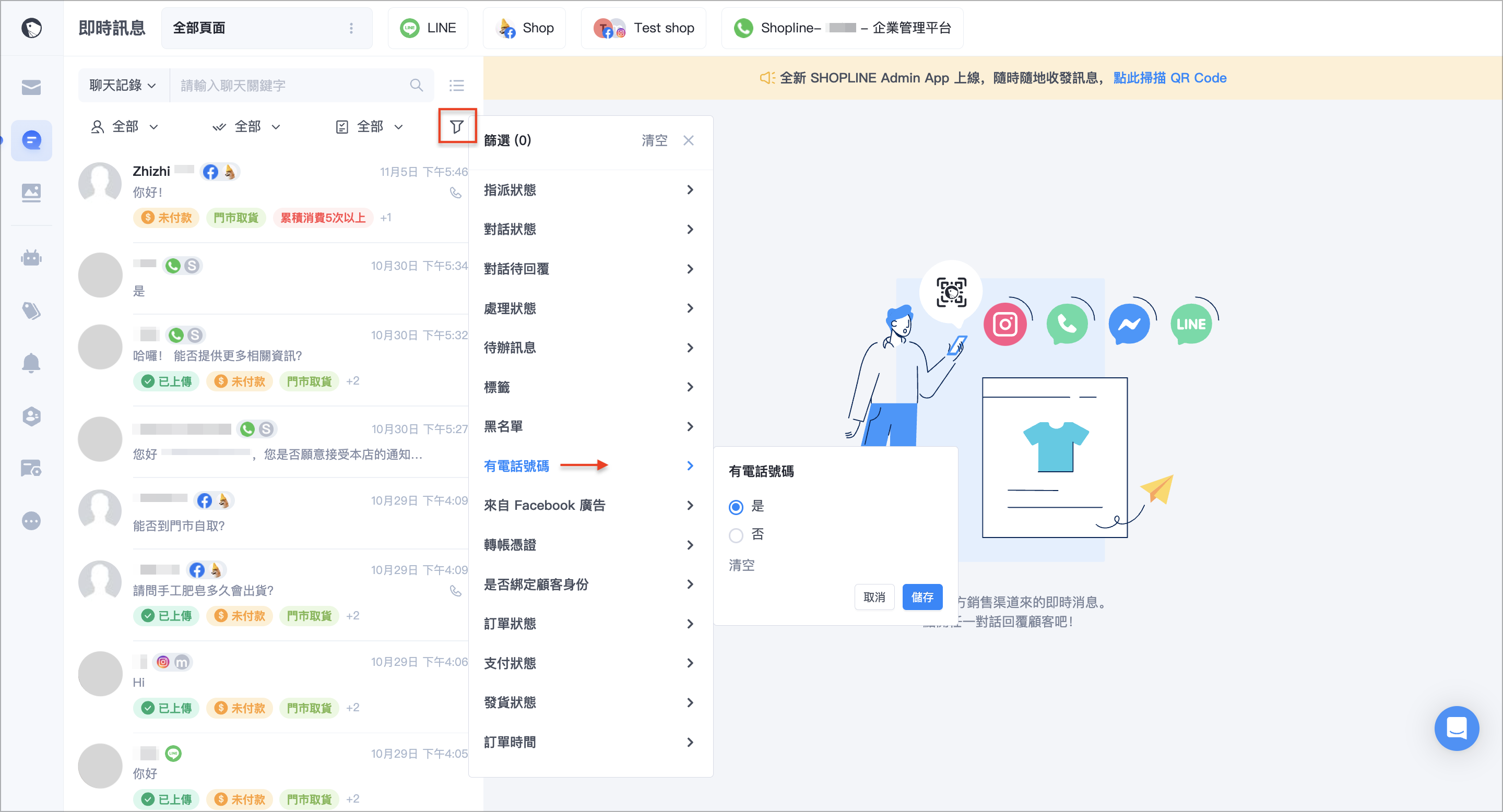Screen dimensions: 1503x812
Task: Open the more options ellipsis sidebar icon
Action: point(31,520)
